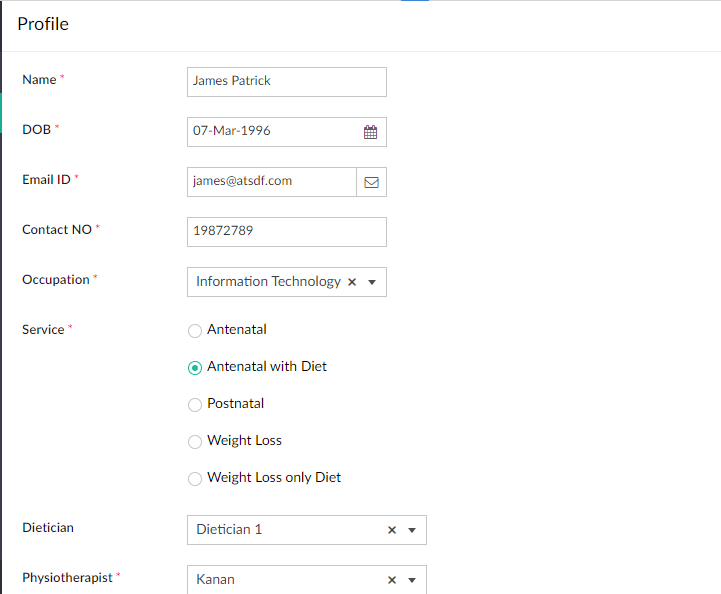Image resolution: width=721 pixels, height=594 pixels.
Task: Select the Antenatal with Diet radio button
Action: [195, 368]
